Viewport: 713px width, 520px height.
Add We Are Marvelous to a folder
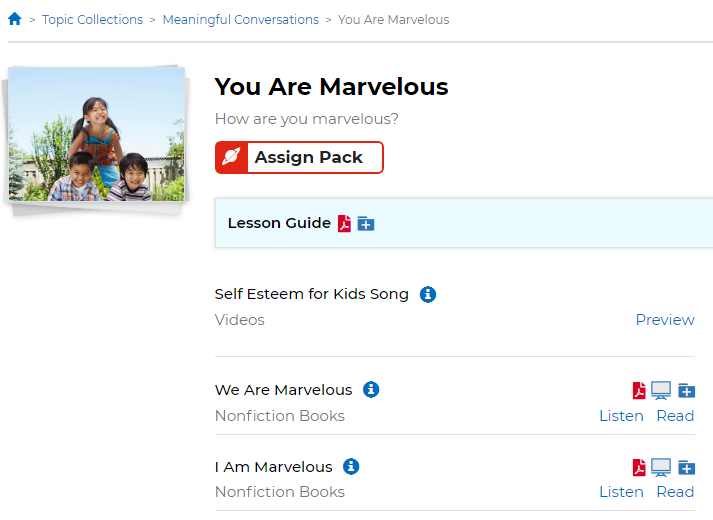[x=686, y=390]
